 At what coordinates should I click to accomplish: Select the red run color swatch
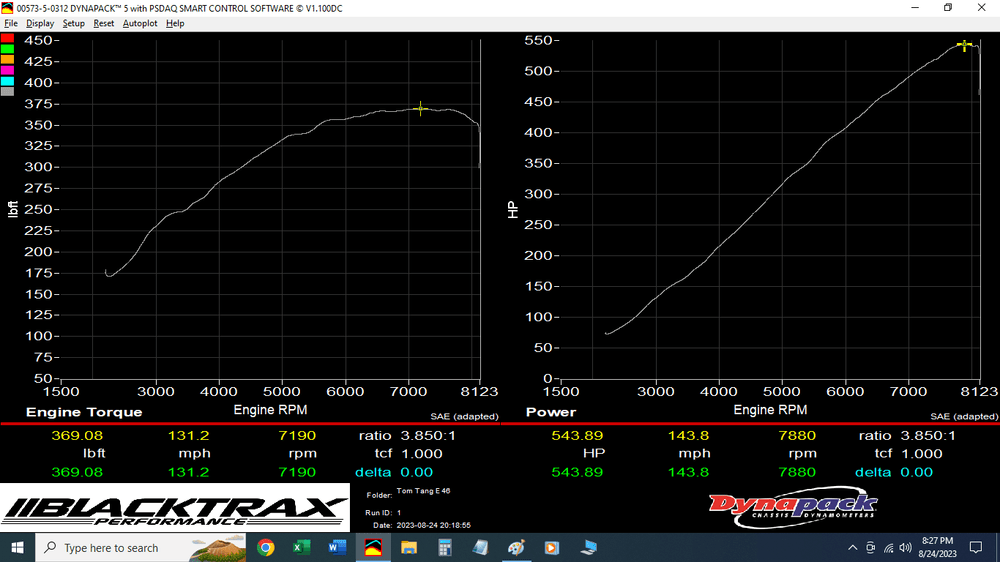(8, 38)
